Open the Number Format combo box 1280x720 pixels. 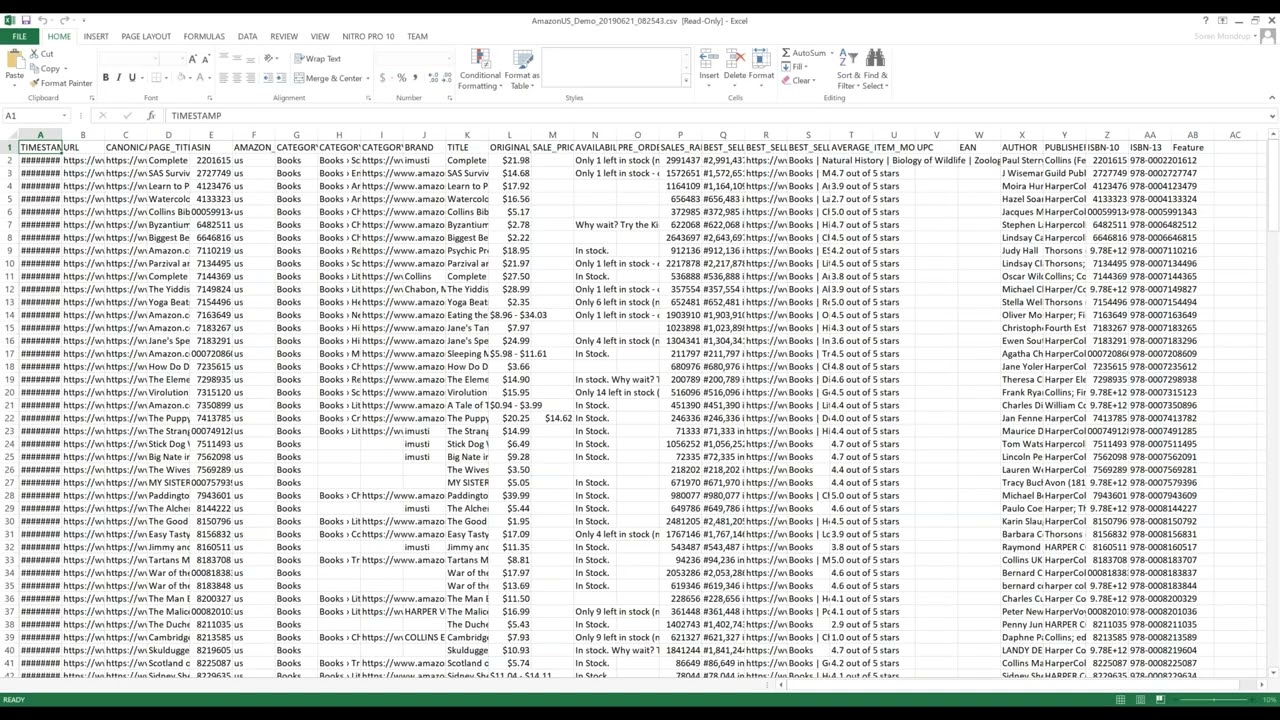(x=415, y=59)
